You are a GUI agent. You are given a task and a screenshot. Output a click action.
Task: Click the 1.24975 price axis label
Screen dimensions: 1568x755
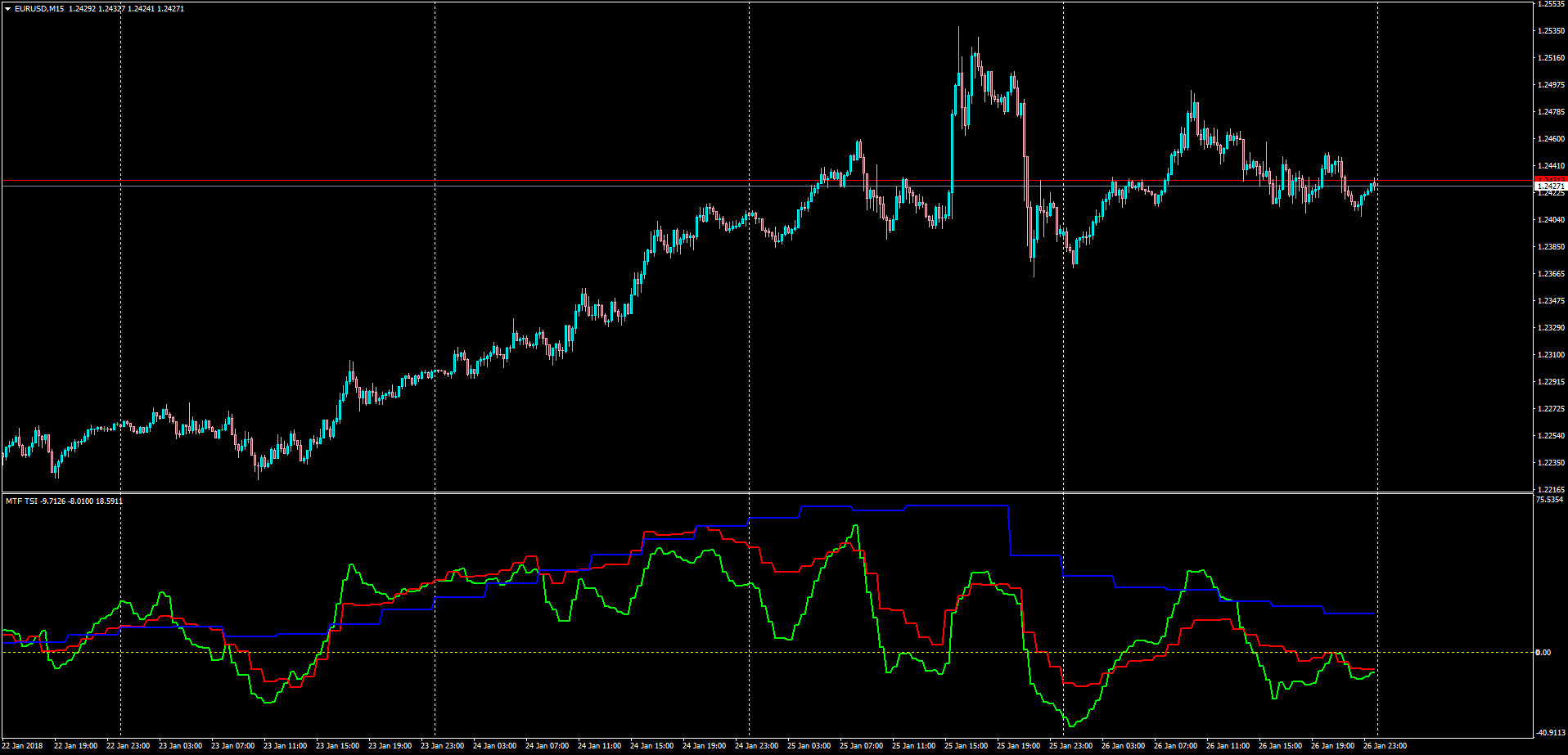pyautogui.click(x=1552, y=85)
